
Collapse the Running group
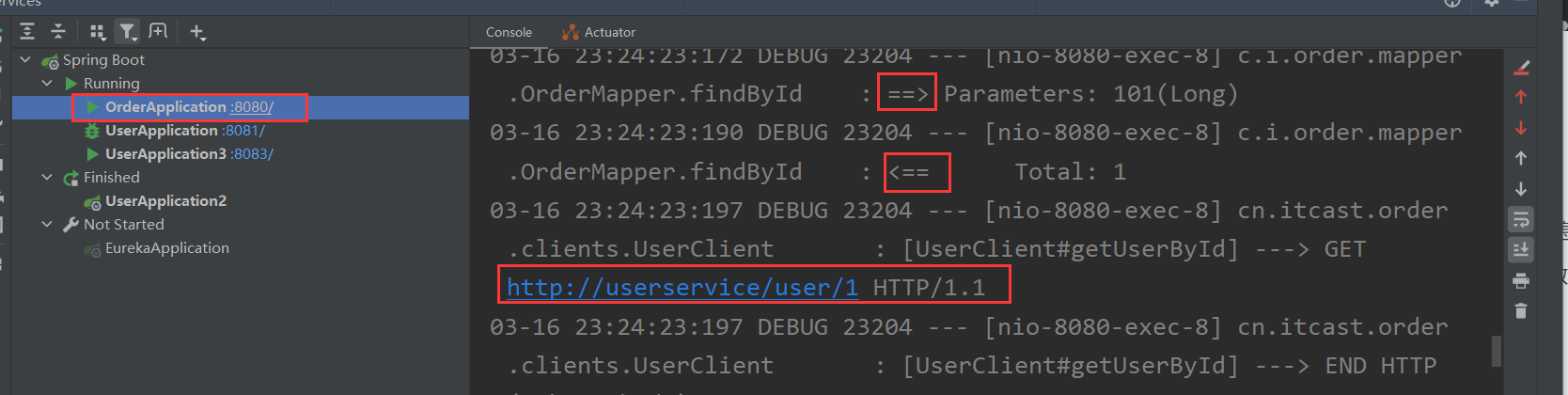click(47, 84)
